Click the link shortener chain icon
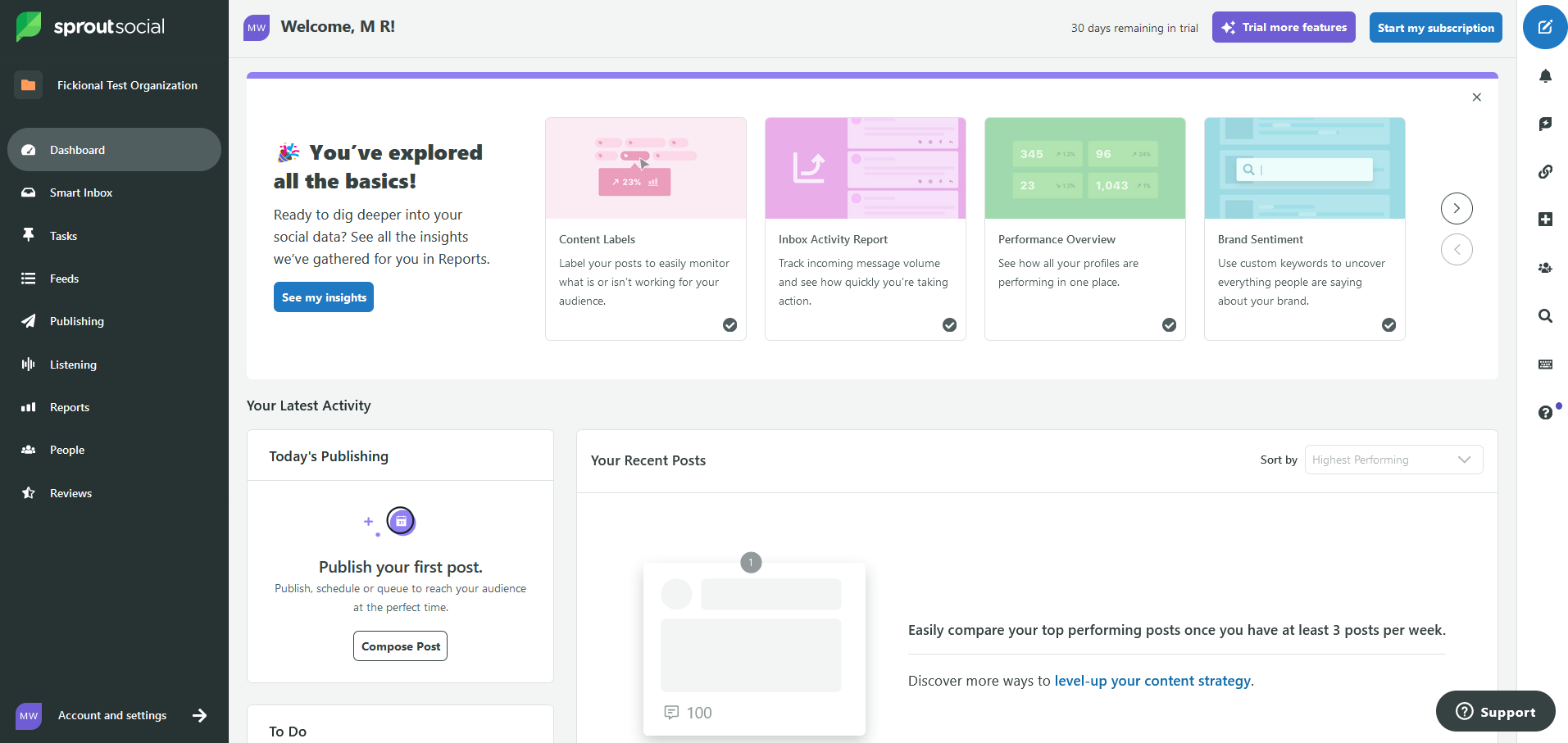Image resolution: width=1568 pixels, height=743 pixels. tap(1544, 172)
